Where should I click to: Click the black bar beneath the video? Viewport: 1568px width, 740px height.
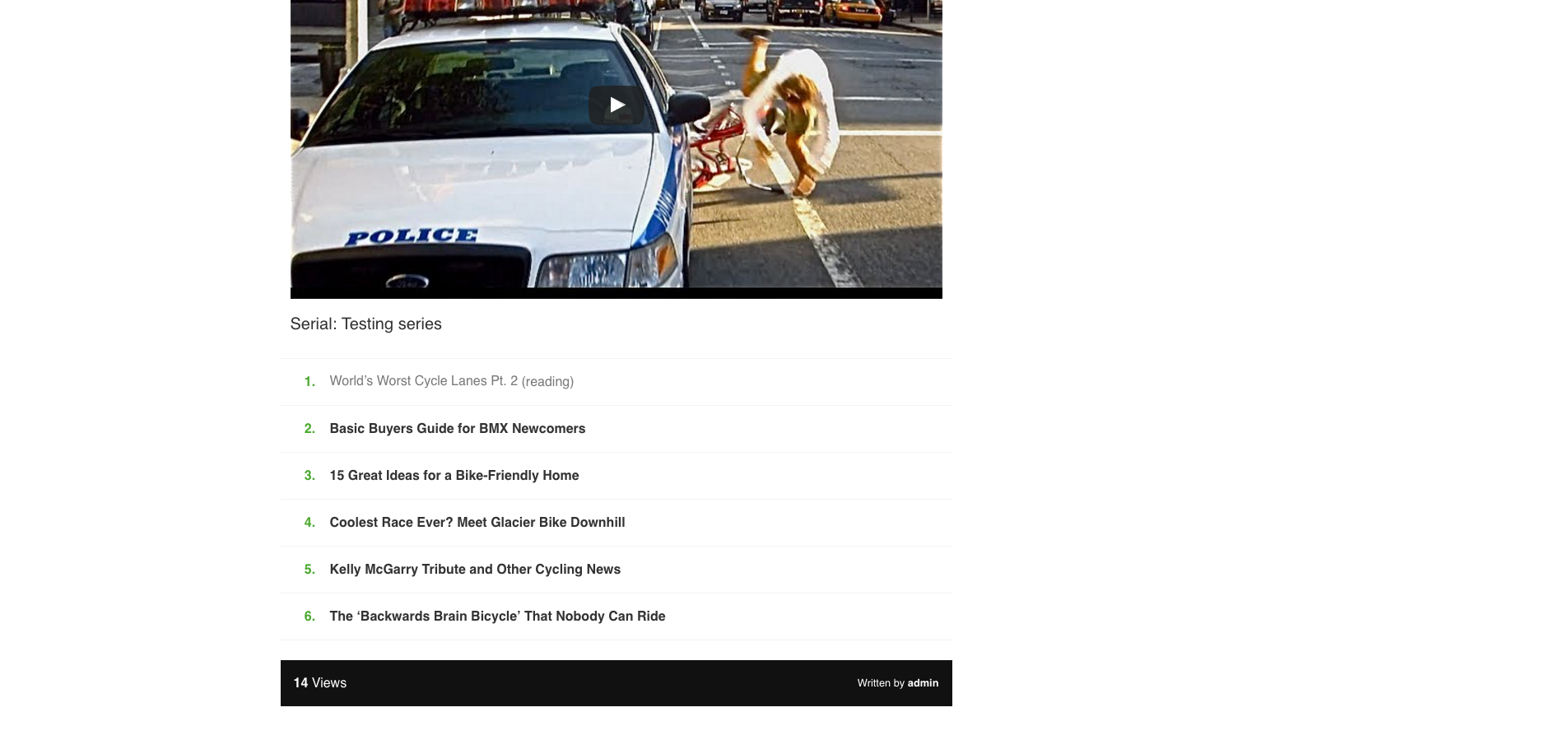click(616, 293)
